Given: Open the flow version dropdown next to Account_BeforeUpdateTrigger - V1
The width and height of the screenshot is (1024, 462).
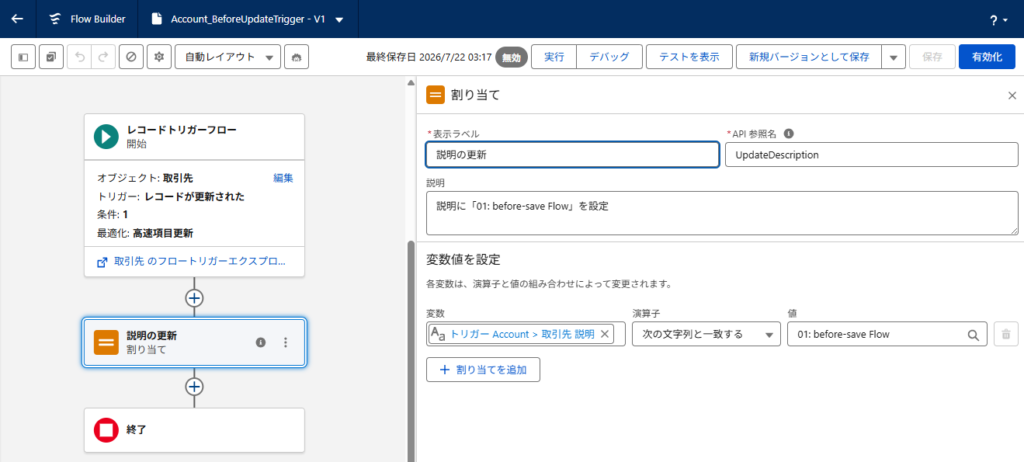Looking at the screenshot, I should point(339,20).
